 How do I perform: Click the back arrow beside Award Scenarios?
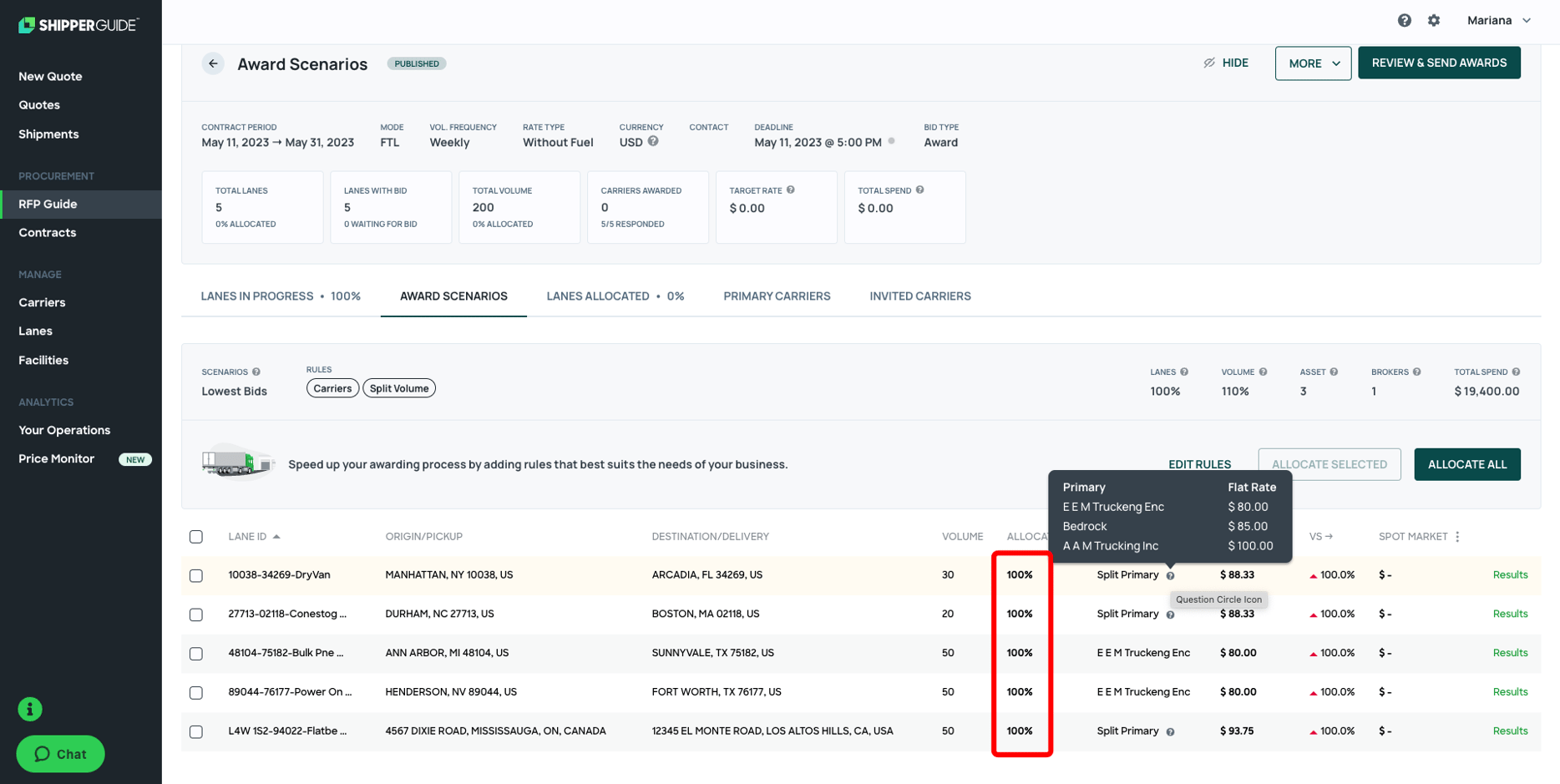213,63
